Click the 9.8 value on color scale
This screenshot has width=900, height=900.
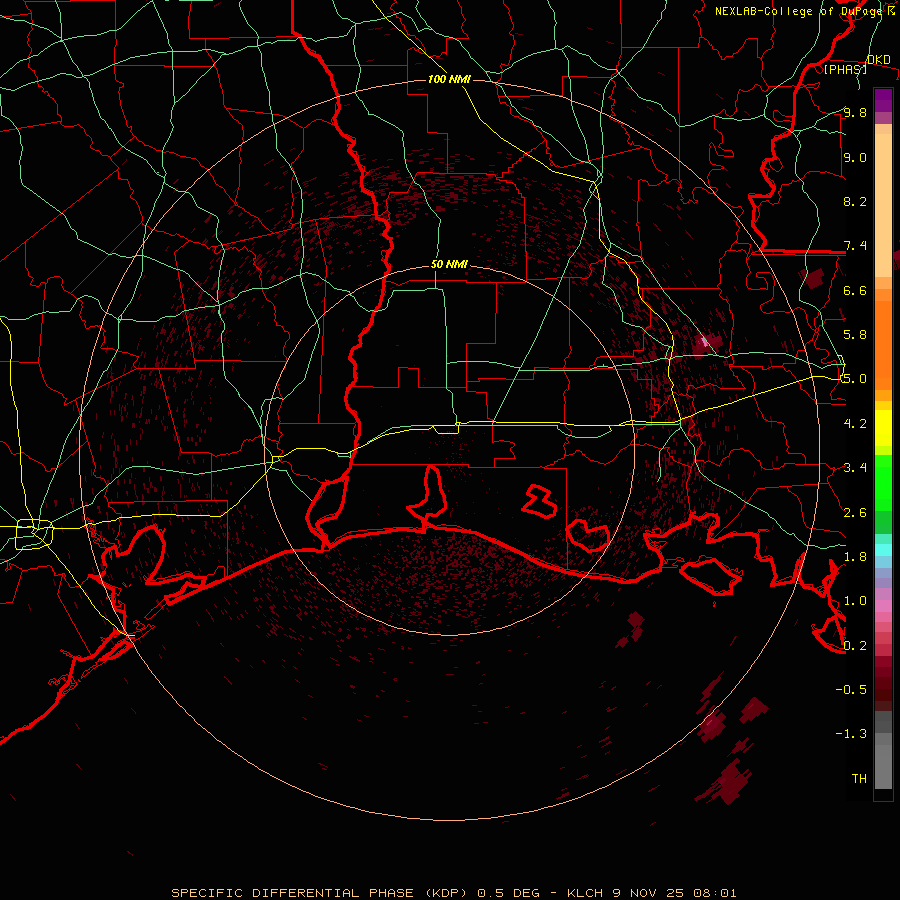click(x=855, y=112)
